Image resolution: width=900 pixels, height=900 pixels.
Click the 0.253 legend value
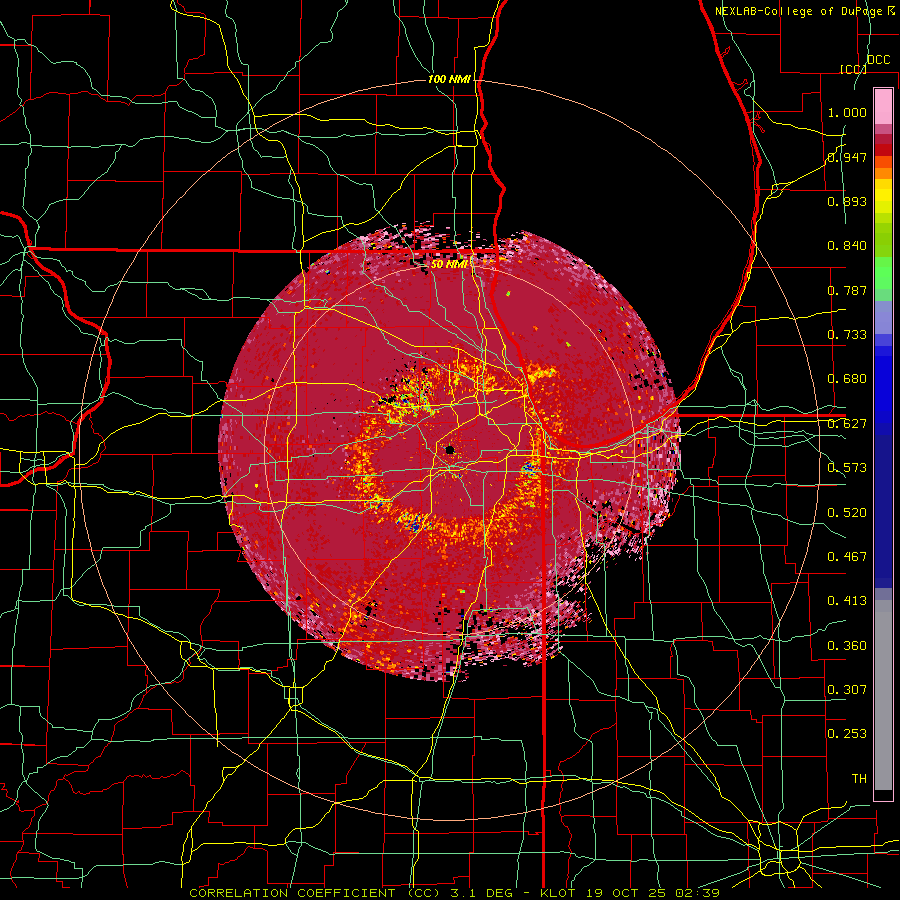pos(847,734)
